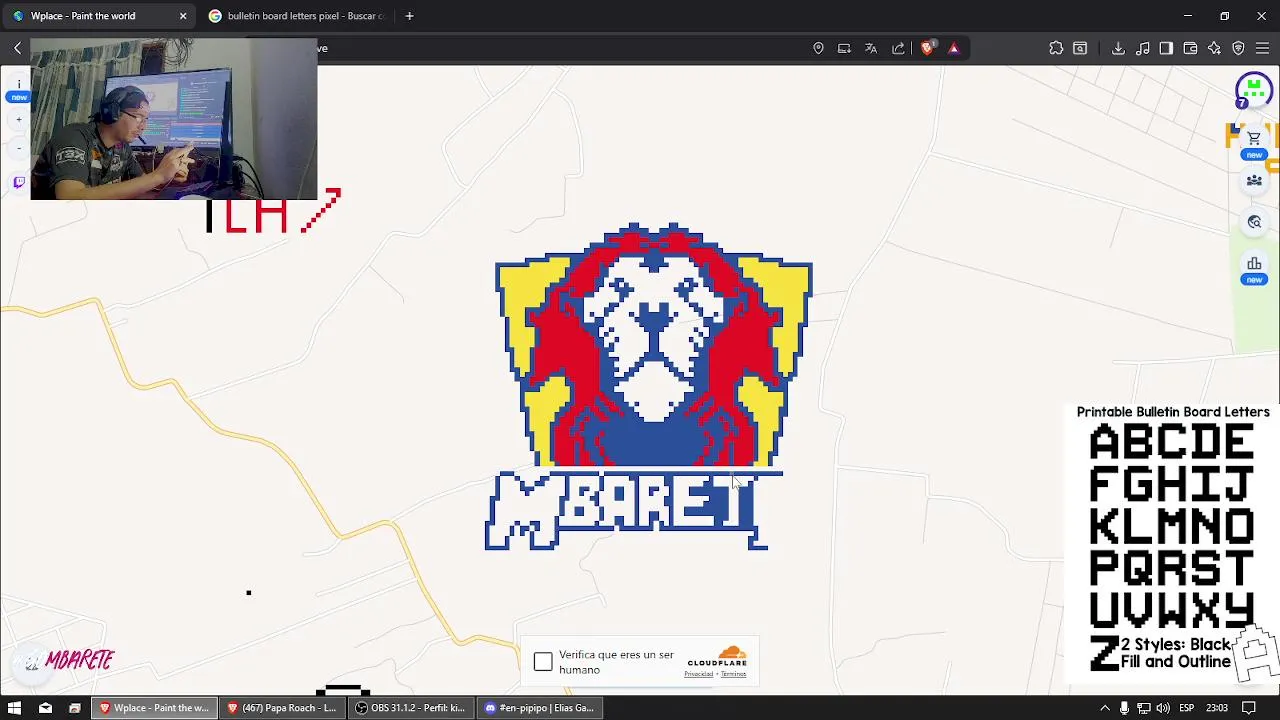The height and width of the screenshot is (720, 1280).
Task: Zoom in the map with plus button
Action: 18,120
